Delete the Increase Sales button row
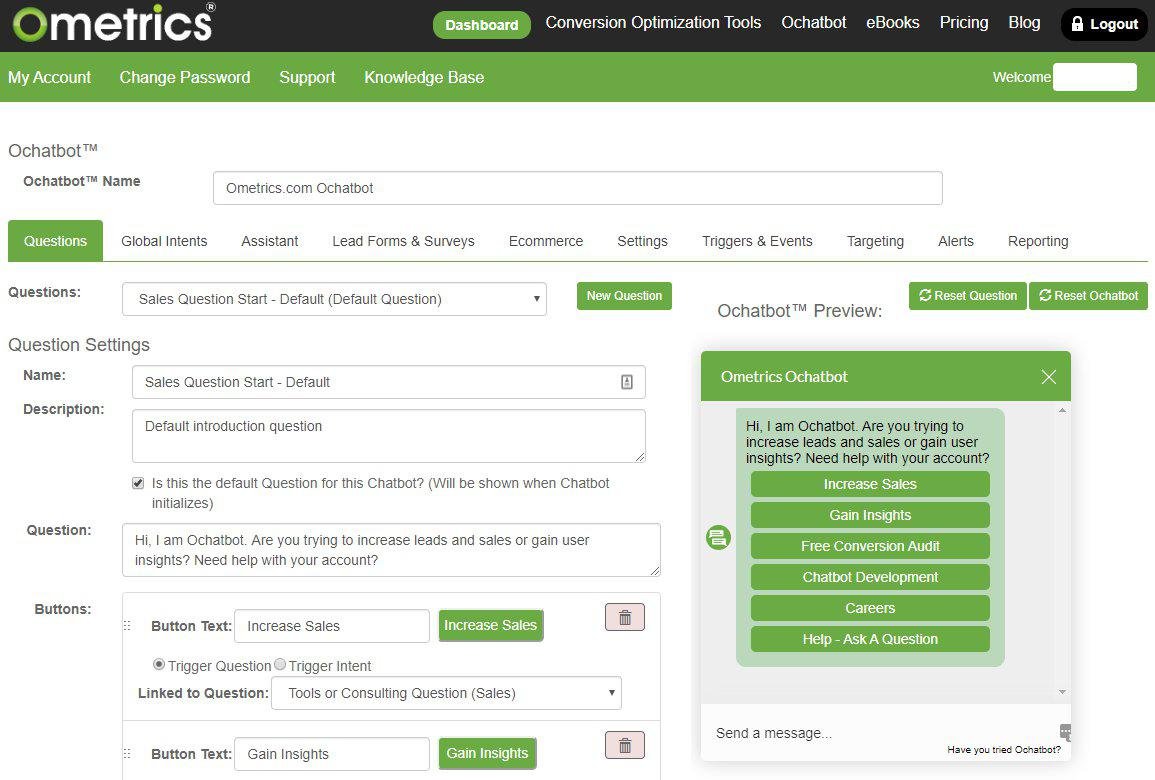 click(625, 617)
